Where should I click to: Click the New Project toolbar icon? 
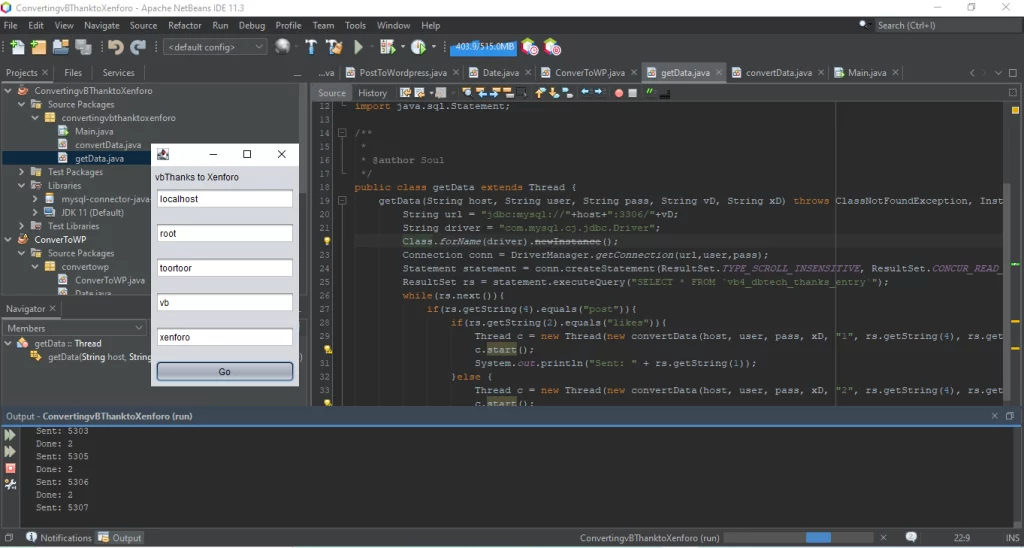[39, 47]
